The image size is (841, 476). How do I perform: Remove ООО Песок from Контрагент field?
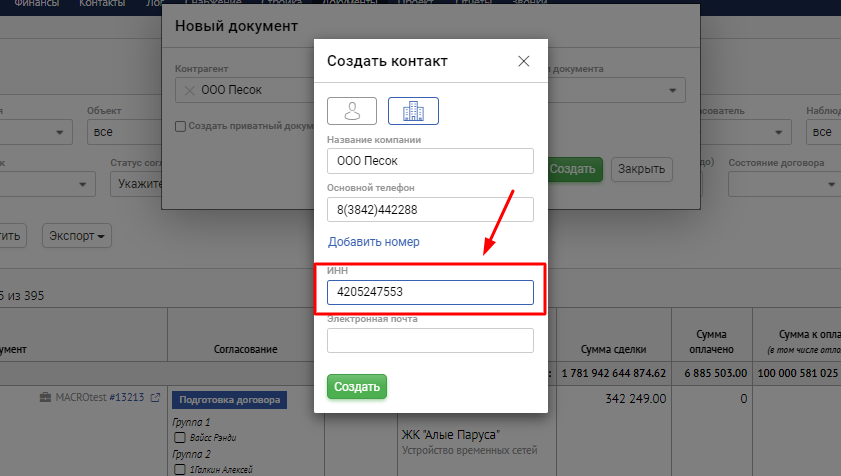[190, 90]
